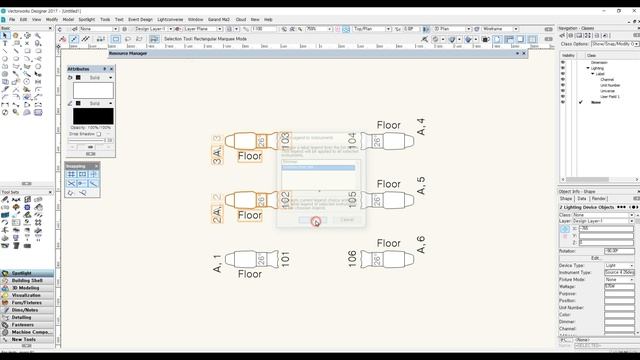The image size is (640, 360).
Task: Toggle Smart Points in Snapping palette
Action: coord(82,184)
